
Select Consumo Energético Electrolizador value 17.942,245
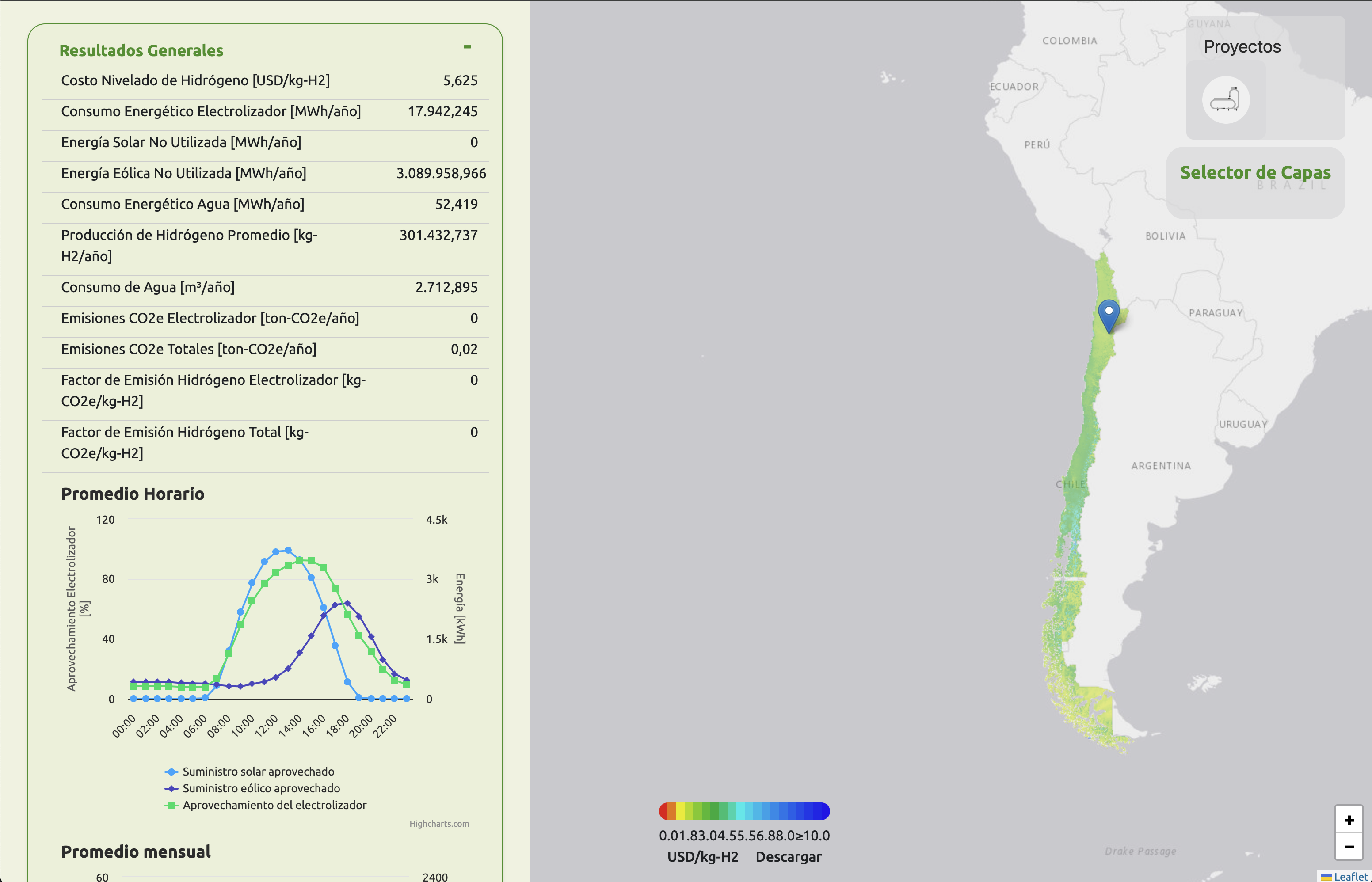coord(442,112)
